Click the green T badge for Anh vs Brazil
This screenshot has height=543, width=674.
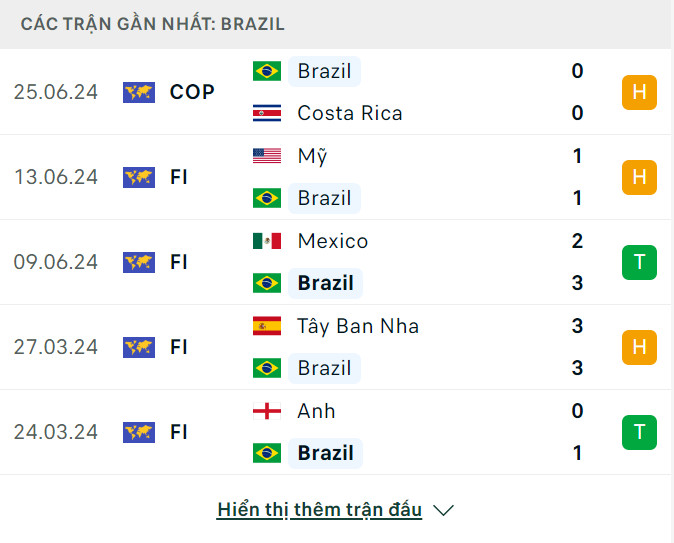639,432
